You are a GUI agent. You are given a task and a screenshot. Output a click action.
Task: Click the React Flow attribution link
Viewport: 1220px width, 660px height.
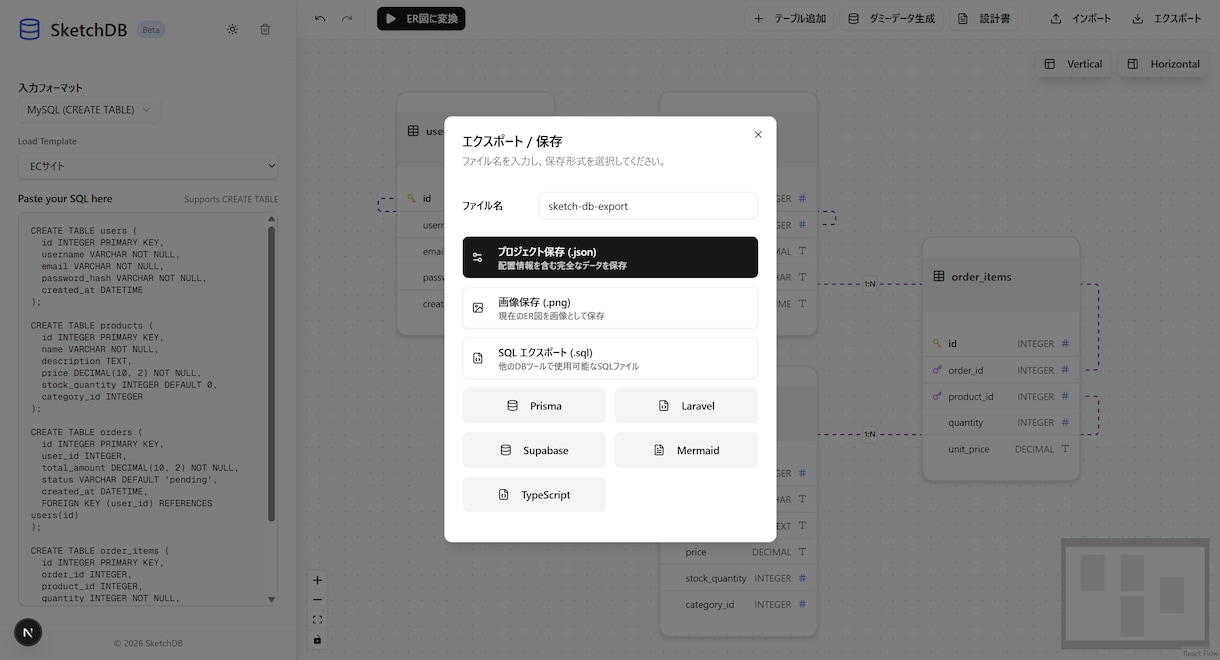point(1199,654)
